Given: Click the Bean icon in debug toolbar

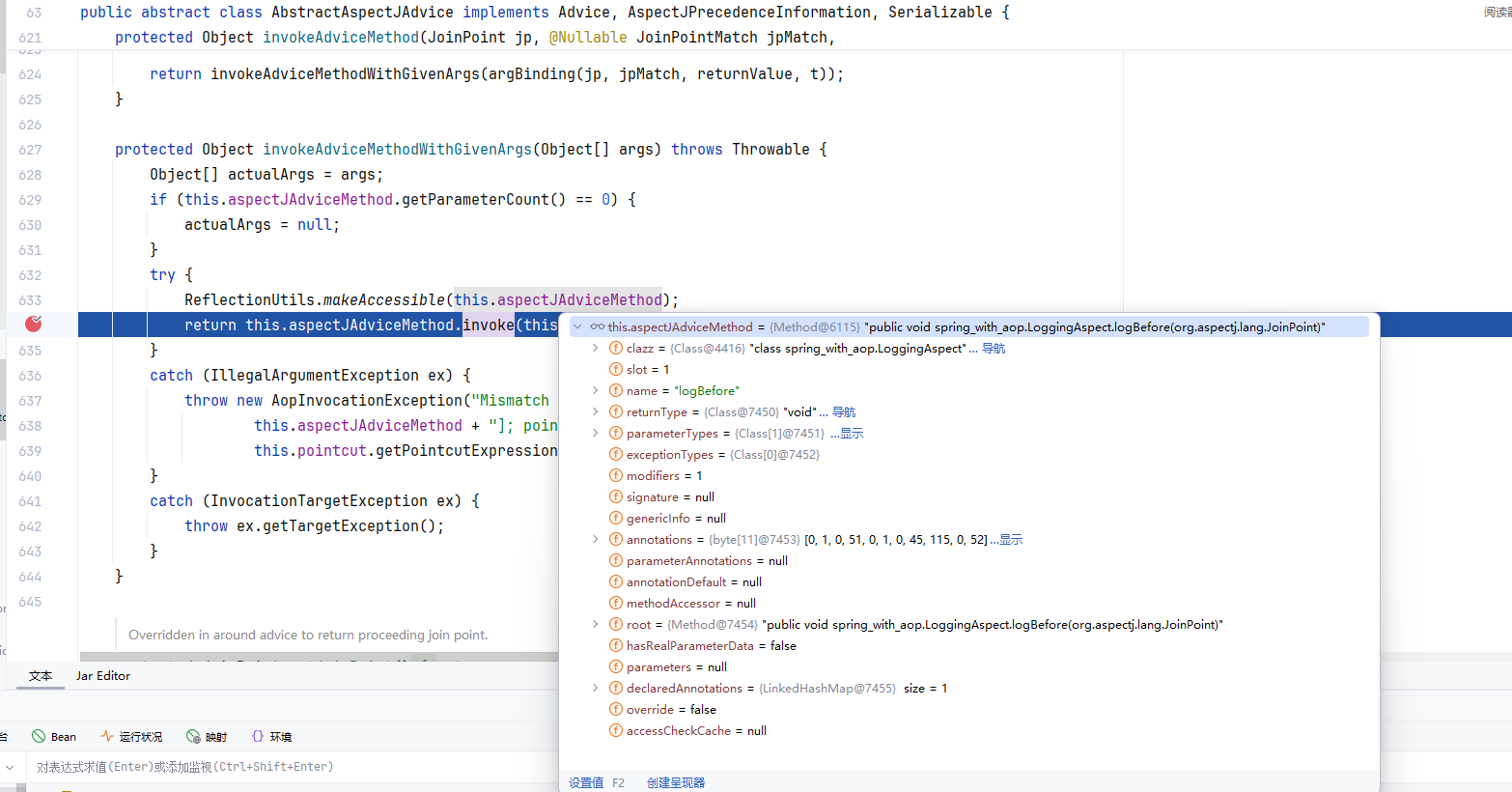Looking at the screenshot, I should tap(39, 736).
